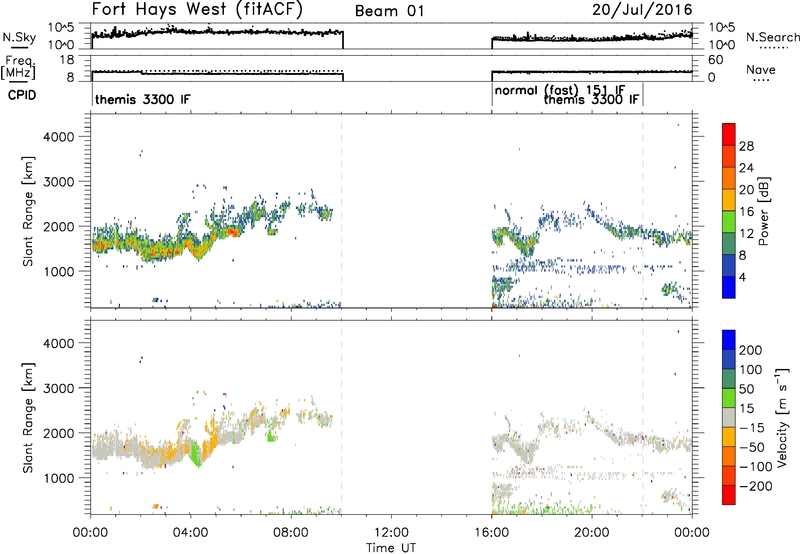Viewport: 800px width, 554px height.
Task: Click the '24' label on the Power colorbar
Action: point(746,168)
